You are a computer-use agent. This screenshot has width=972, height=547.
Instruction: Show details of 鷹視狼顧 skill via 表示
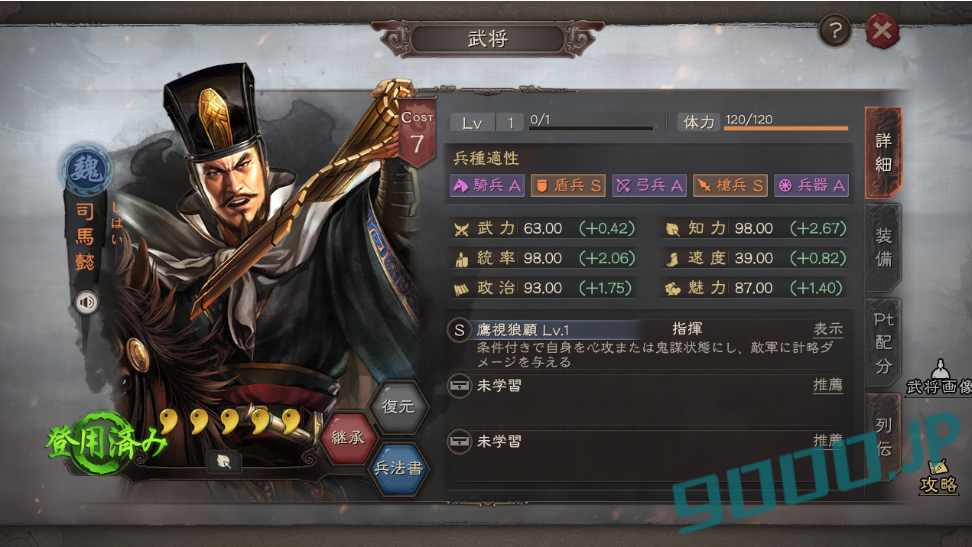click(x=828, y=329)
